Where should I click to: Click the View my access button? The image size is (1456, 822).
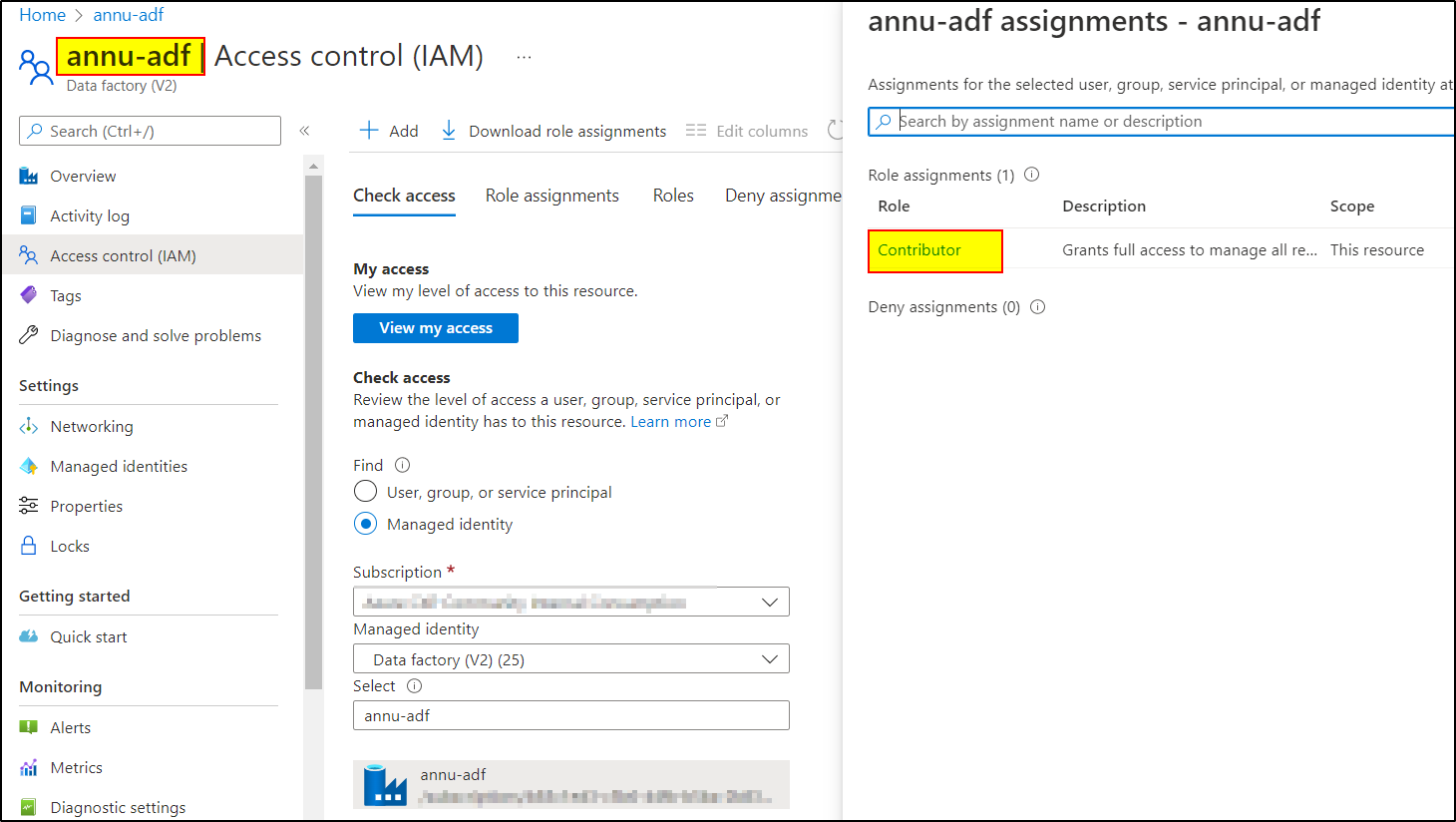pos(436,328)
